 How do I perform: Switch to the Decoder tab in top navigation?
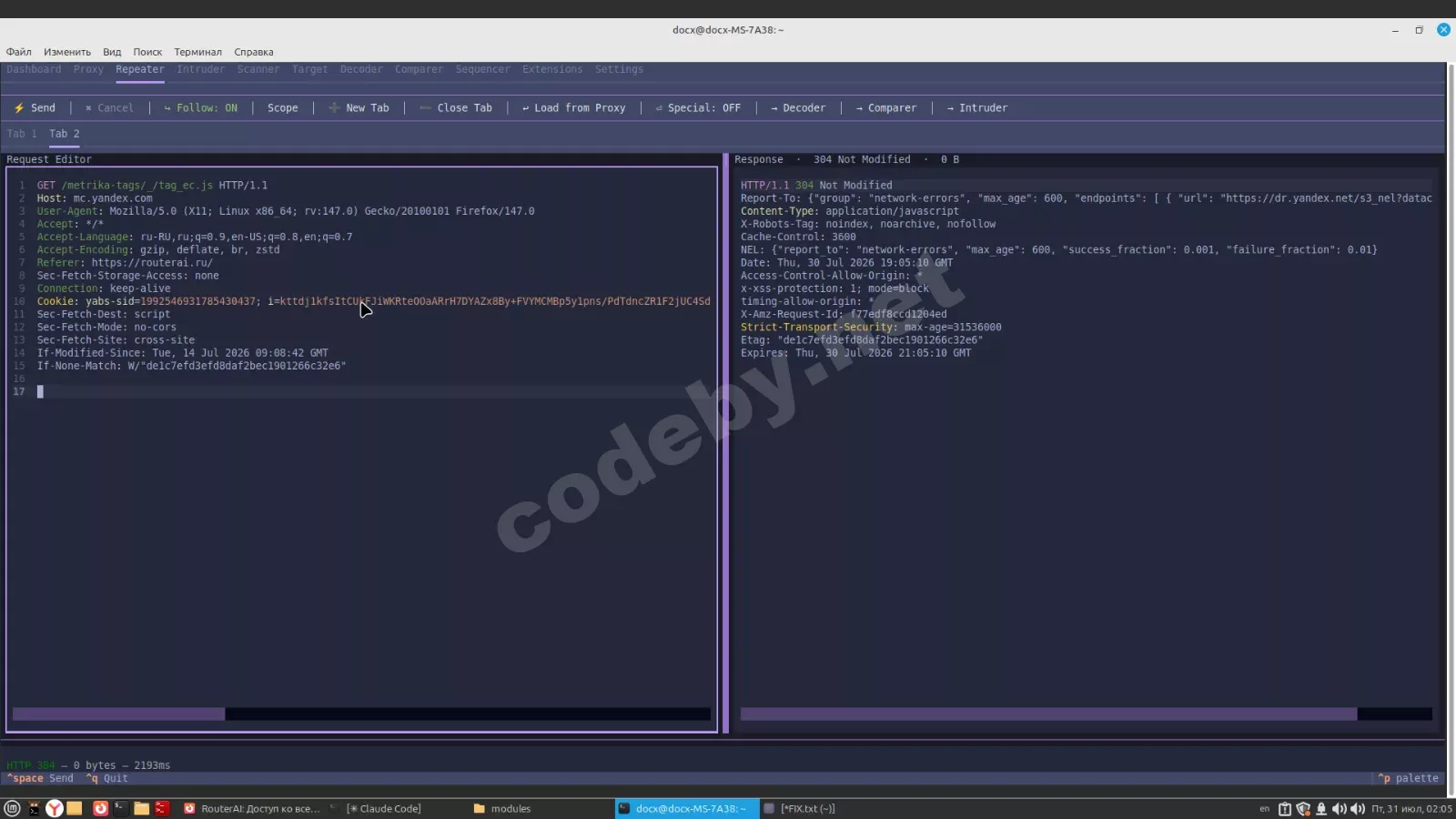pos(361,69)
